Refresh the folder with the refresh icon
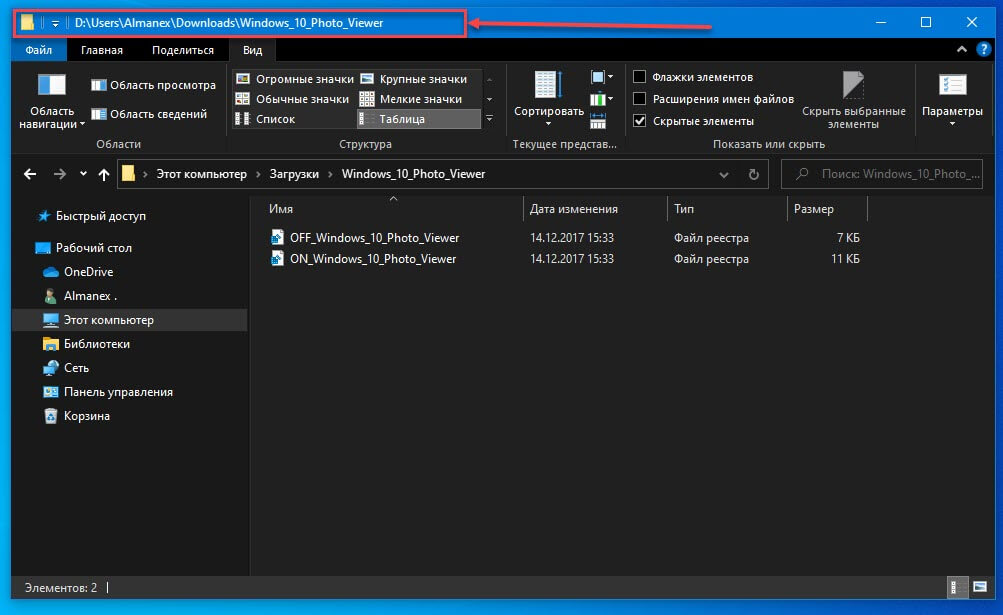Image resolution: width=1003 pixels, height=615 pixels. coord(754,174)
